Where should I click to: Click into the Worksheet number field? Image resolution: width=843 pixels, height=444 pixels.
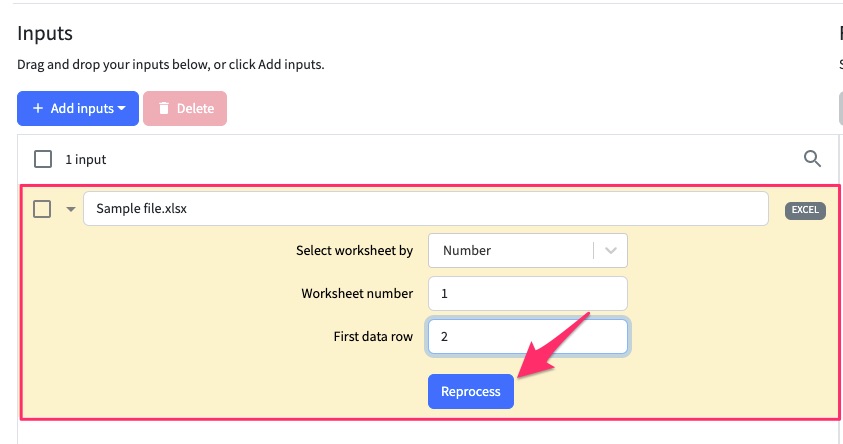(x=527, y=293)
